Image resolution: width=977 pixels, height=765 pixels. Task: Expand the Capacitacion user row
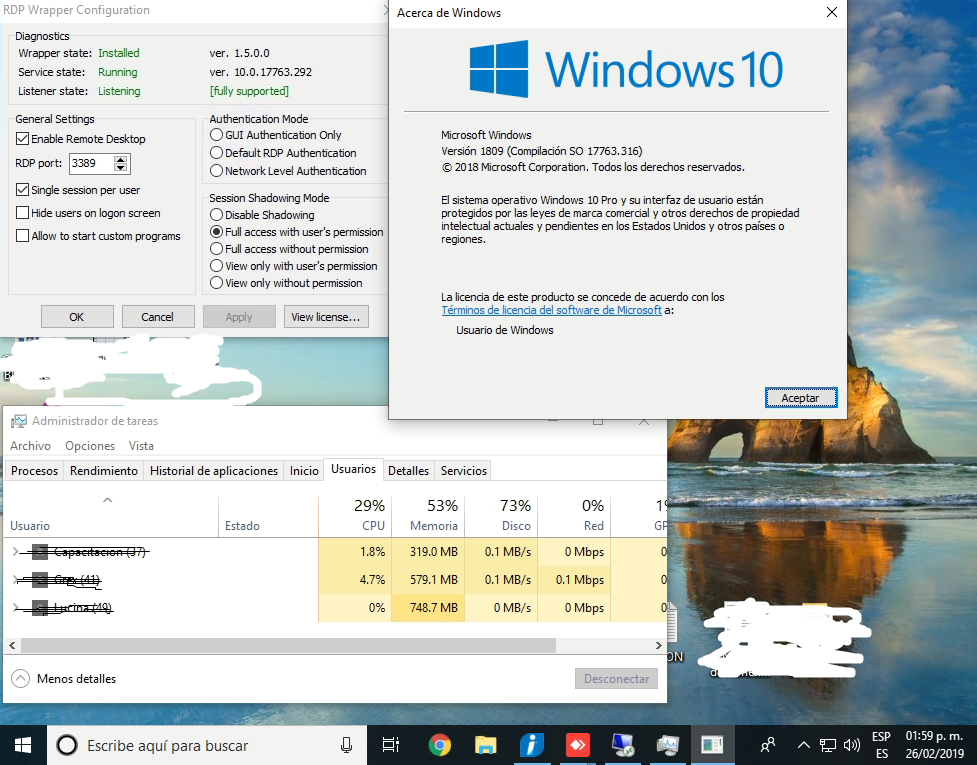[16, 552]
